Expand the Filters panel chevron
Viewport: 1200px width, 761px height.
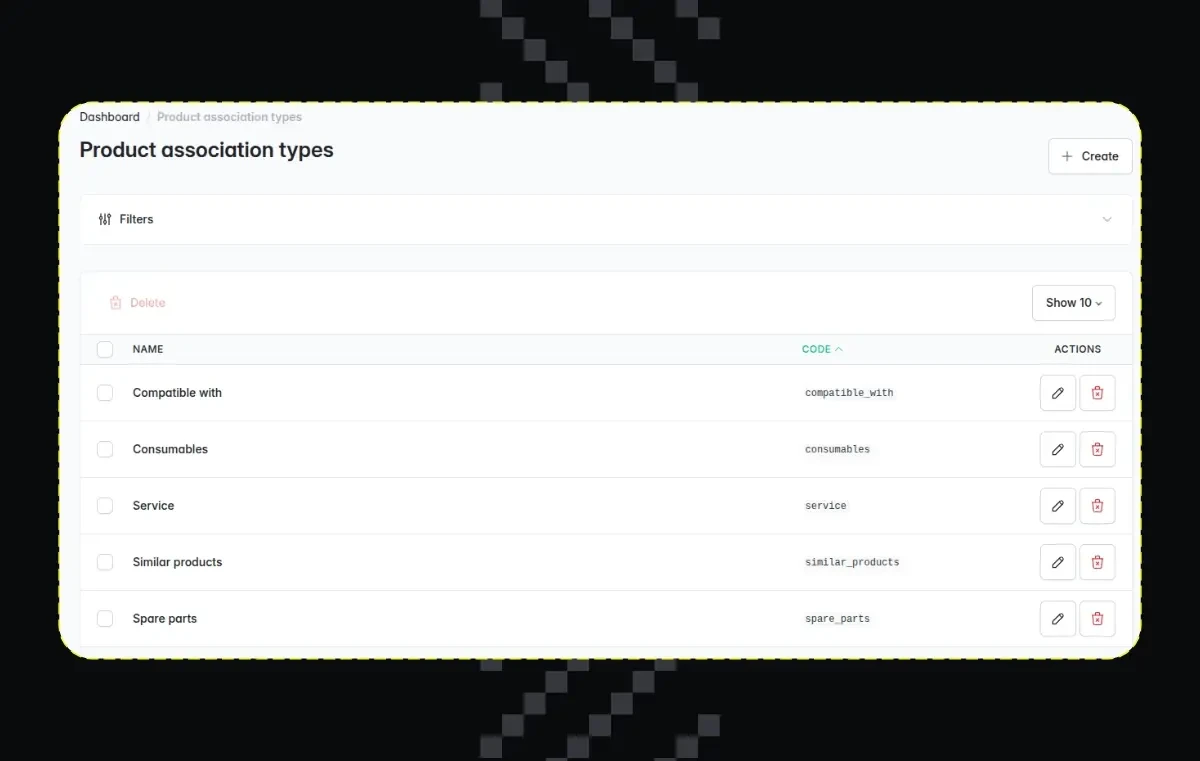coord(1107,219)
